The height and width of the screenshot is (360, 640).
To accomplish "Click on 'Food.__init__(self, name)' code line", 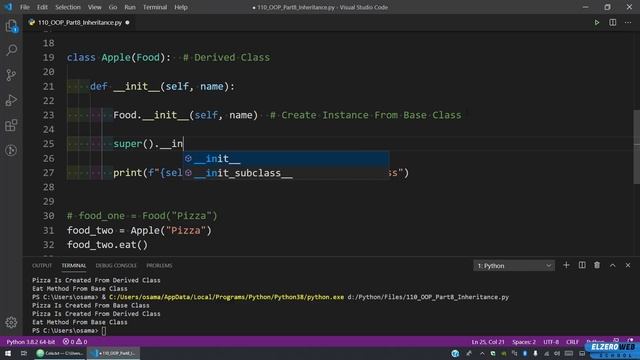I will (186, 115).
